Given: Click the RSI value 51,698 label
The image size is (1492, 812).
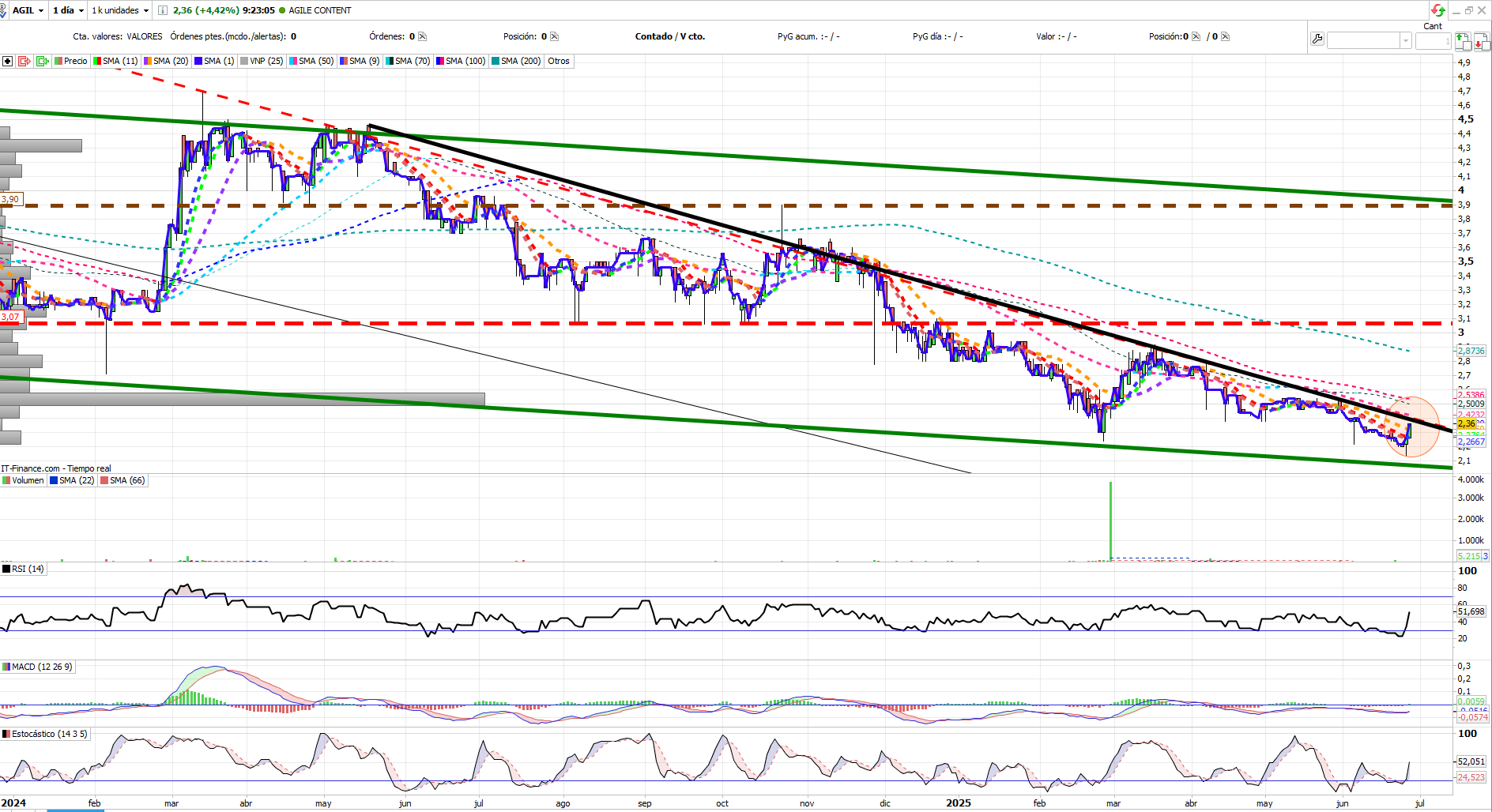Looking at the screenshot, I should tap(1471, 611).
